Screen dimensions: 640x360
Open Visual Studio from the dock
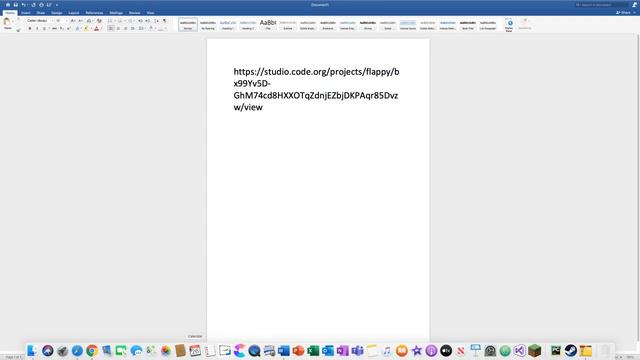tap(520, 350)
